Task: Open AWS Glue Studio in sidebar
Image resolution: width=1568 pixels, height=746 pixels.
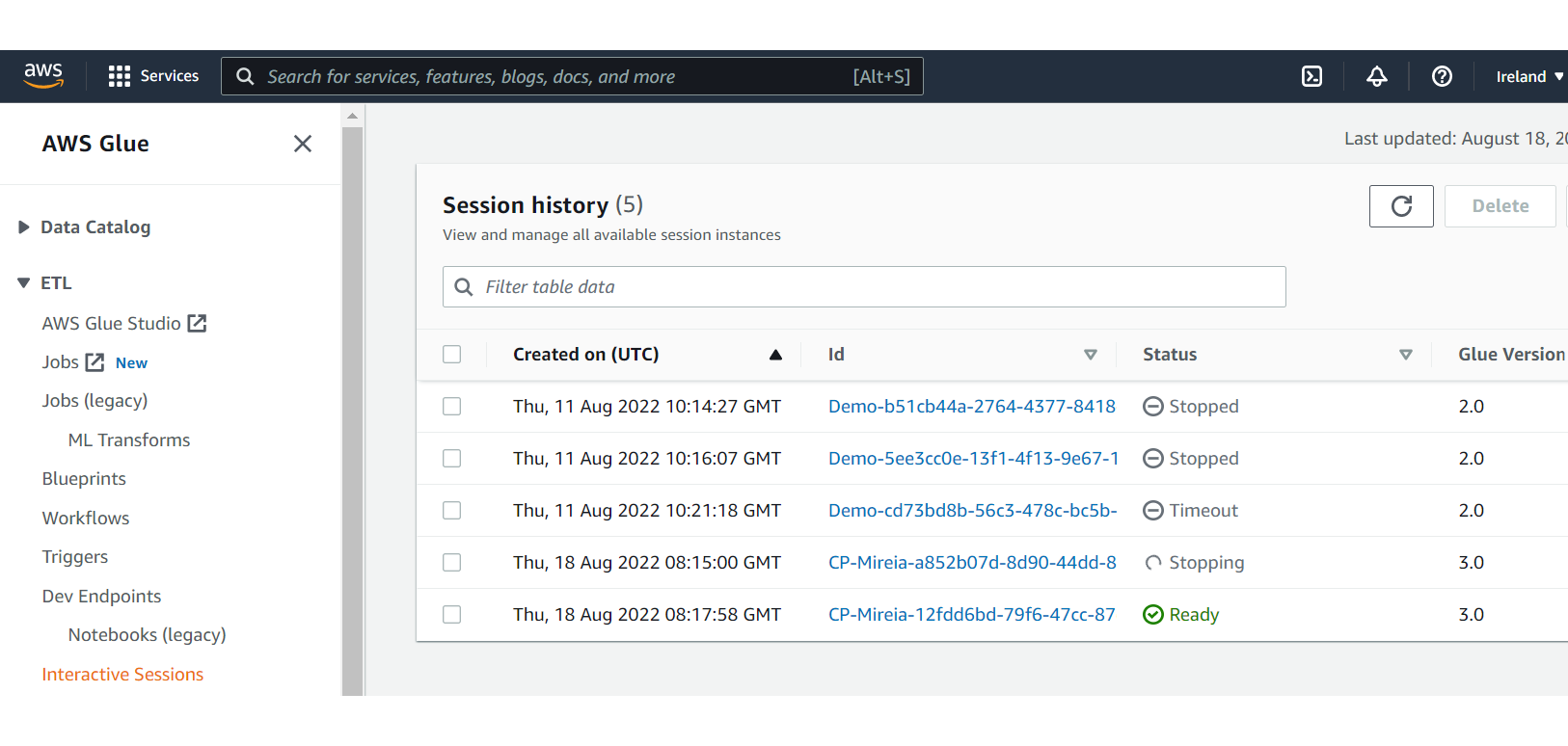Action: pos(111,324)
